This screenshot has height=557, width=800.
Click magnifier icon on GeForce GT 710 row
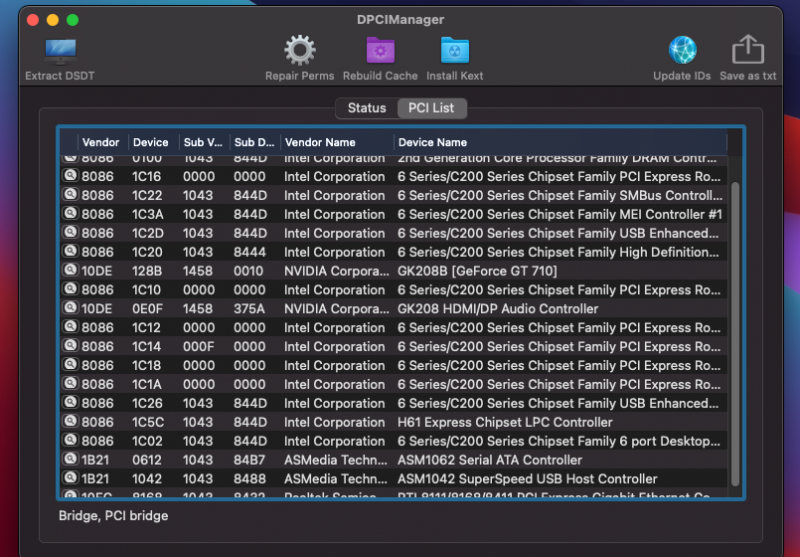[70, 270]
